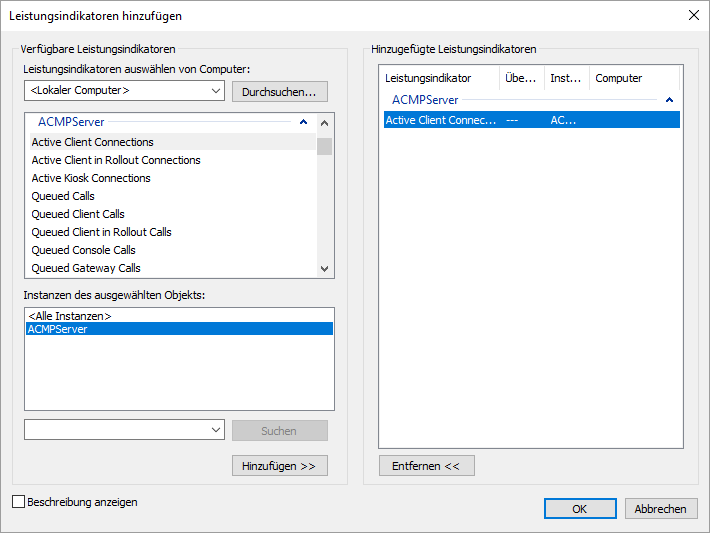Collapse the ACMPServer group in available counters
Screen dimensions: 710x533
click(x=303, y=122)
